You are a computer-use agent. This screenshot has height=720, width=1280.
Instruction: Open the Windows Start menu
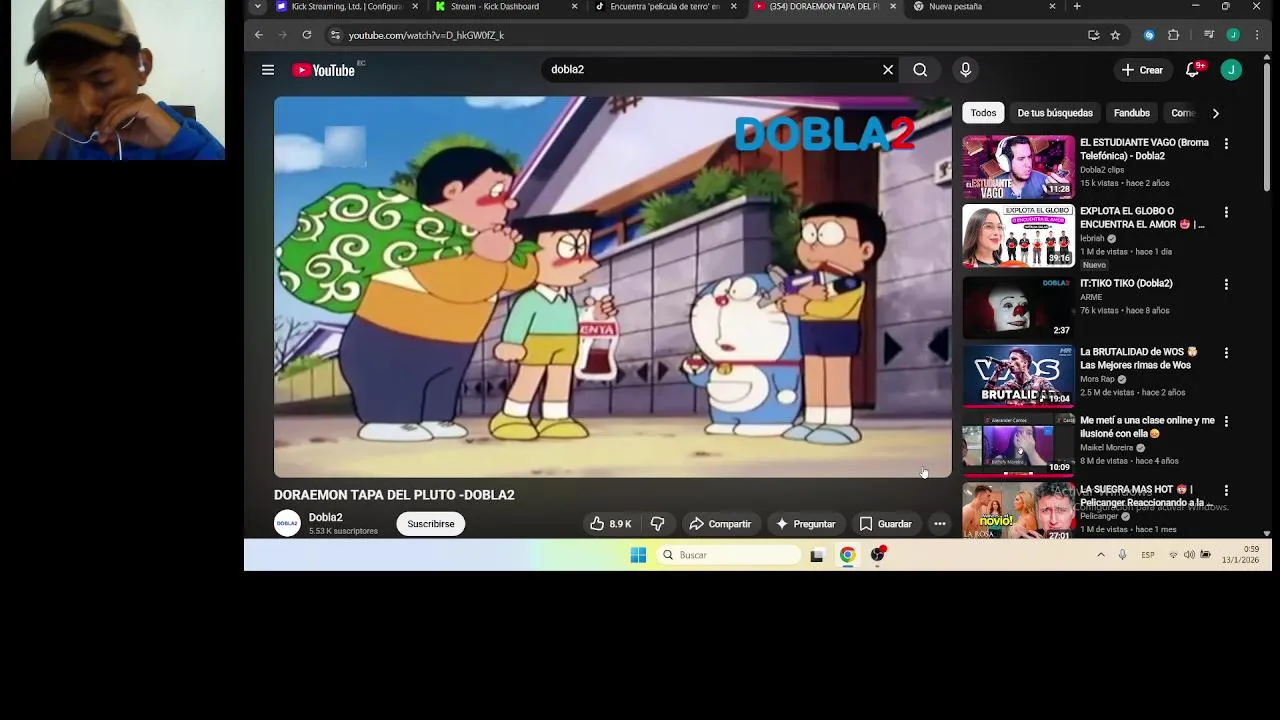pyautogui.click(x=638, y=555)
